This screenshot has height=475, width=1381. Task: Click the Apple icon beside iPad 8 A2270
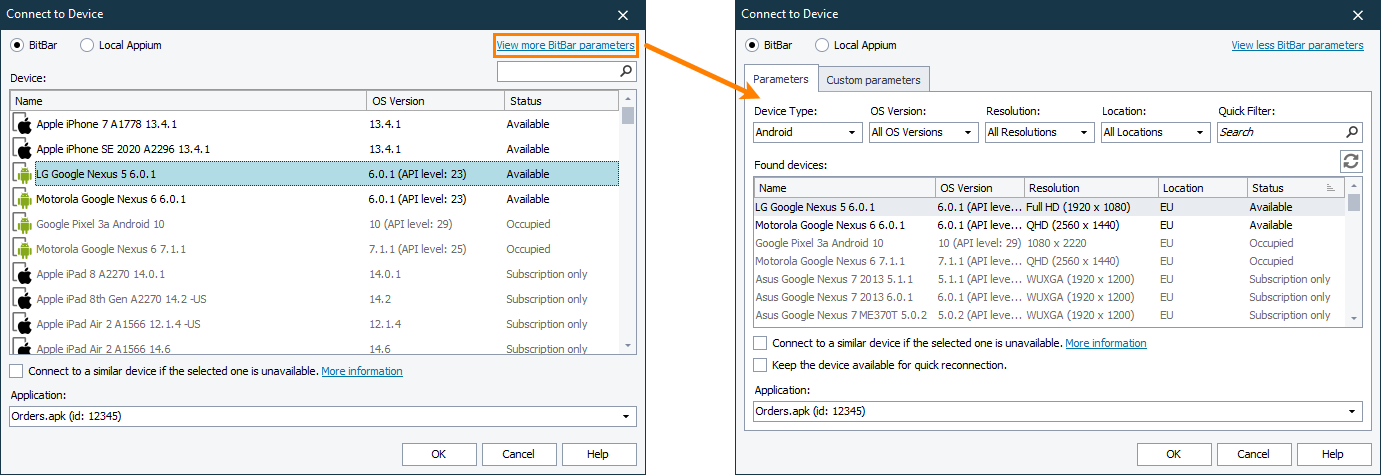[23, 274]
